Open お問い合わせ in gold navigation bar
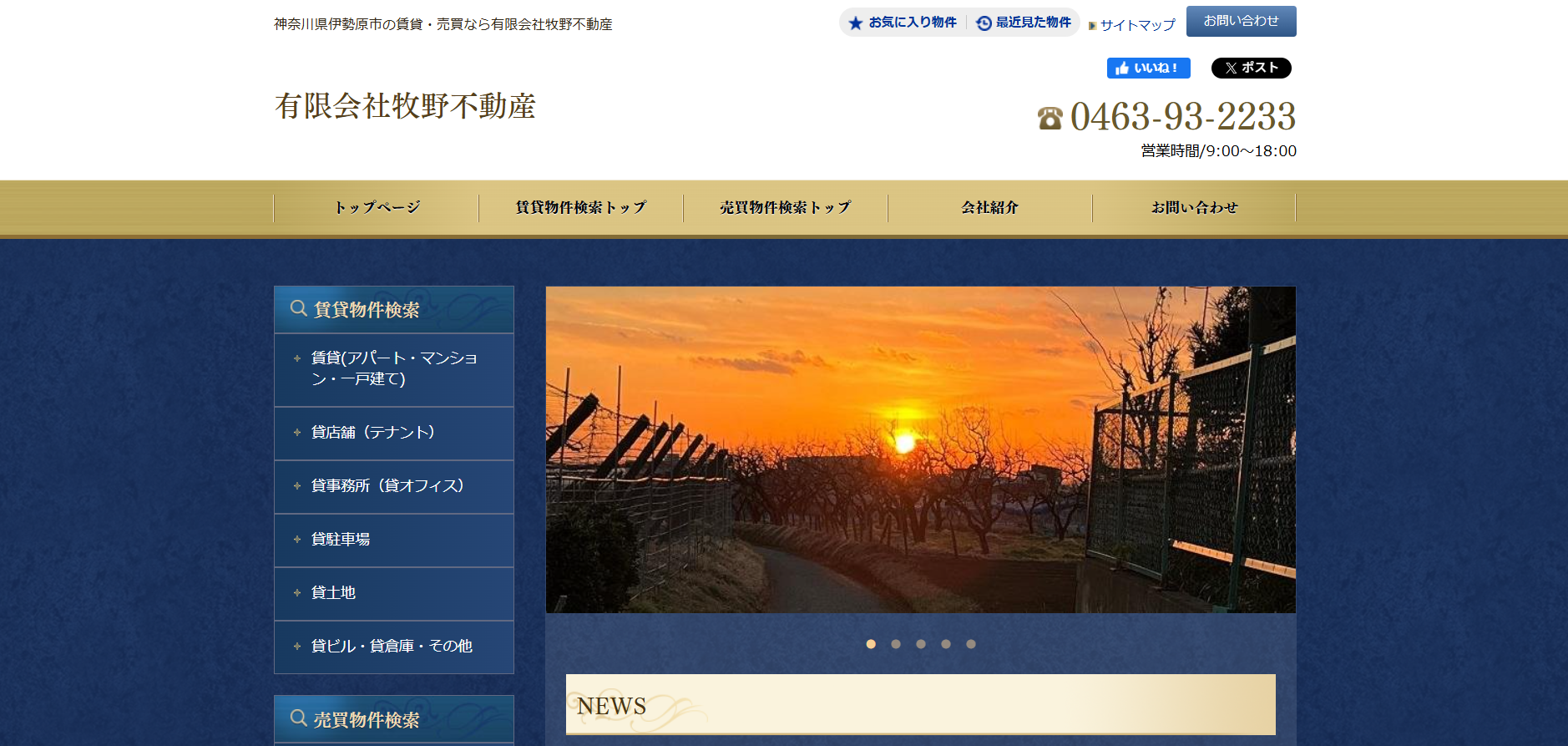 coord(1194,208)
